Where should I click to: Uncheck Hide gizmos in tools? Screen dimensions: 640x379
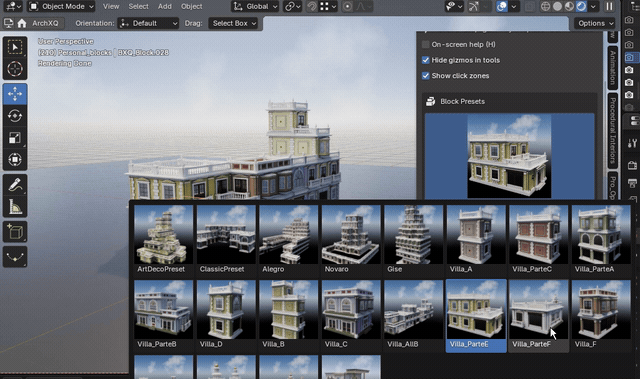(426, 60)
